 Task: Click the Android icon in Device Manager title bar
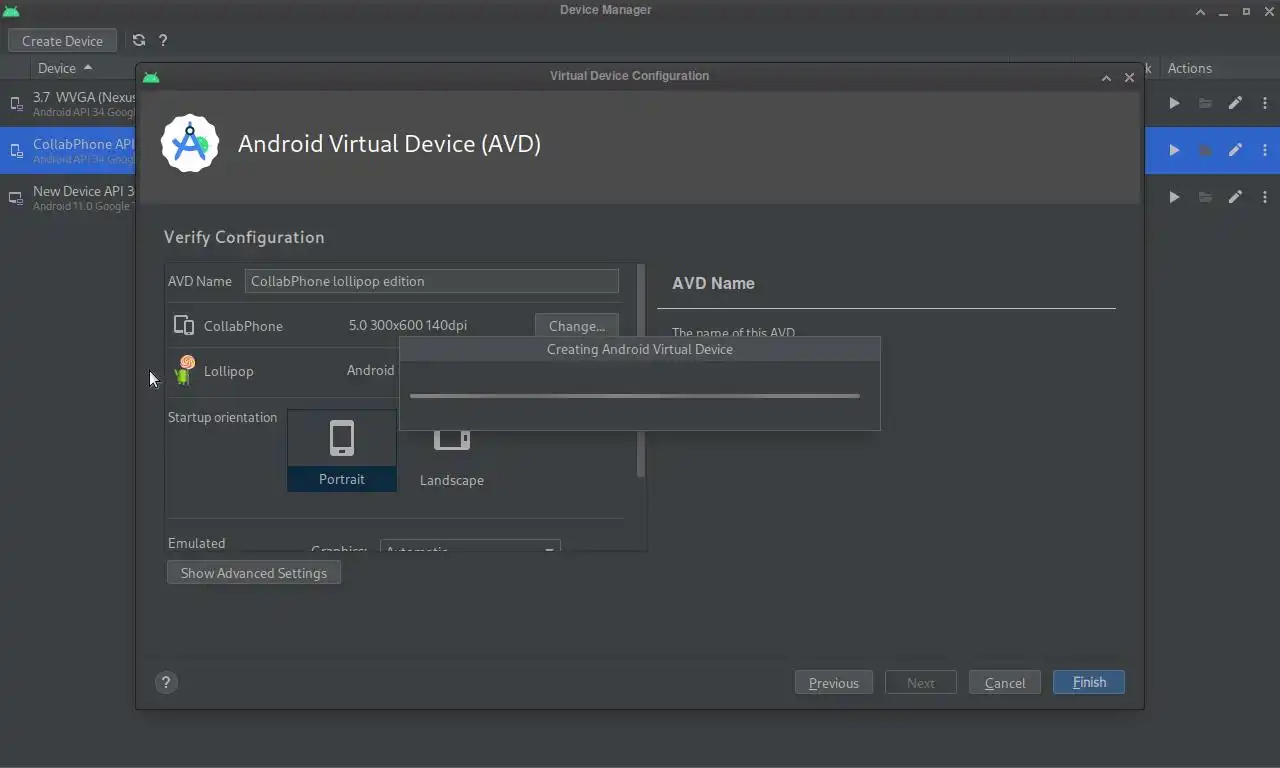pyautogui.click(x=12, y=12)
